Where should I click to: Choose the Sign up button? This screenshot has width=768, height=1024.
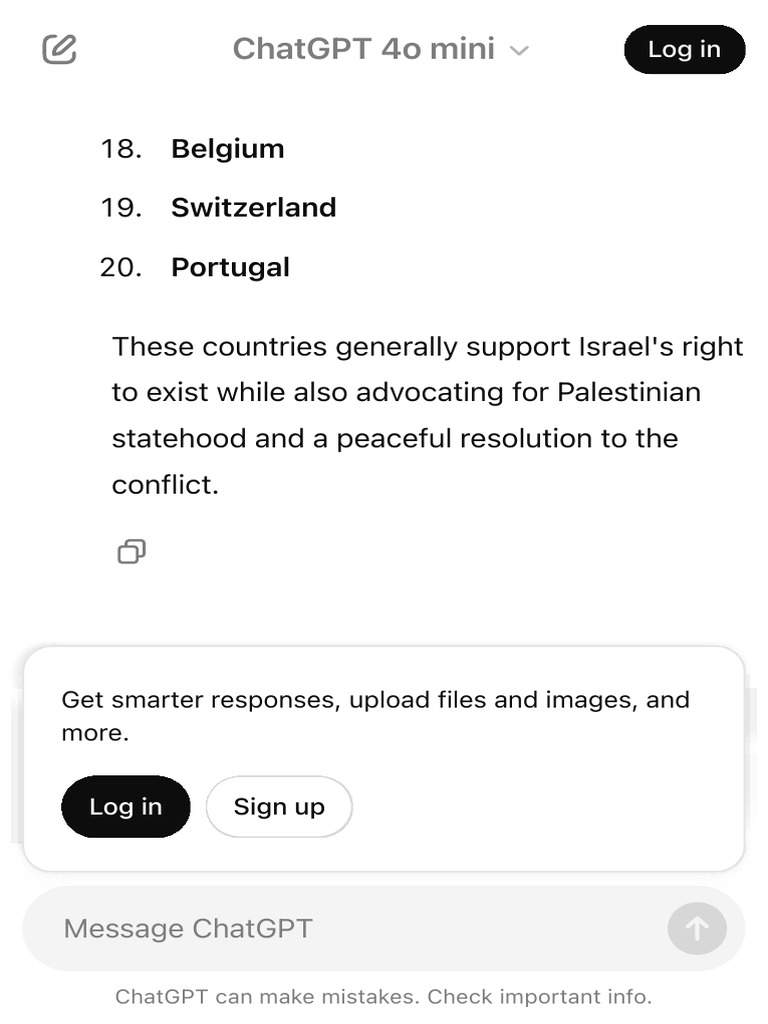pos(279,807)
